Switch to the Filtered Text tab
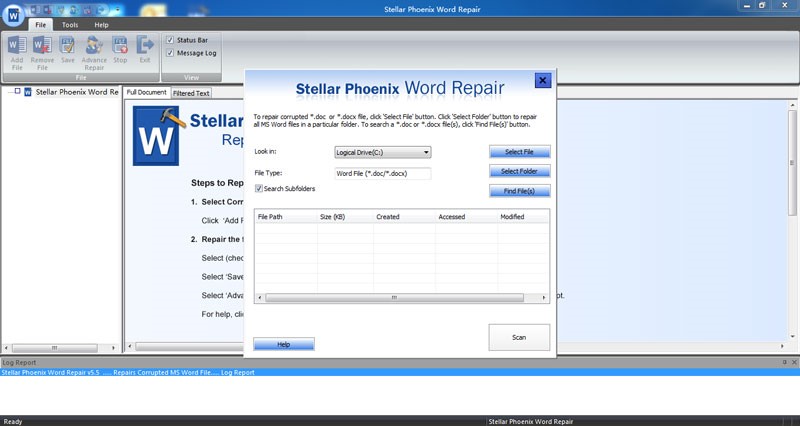The height and width of the screenshot is (426, 800). click(191, 93)
